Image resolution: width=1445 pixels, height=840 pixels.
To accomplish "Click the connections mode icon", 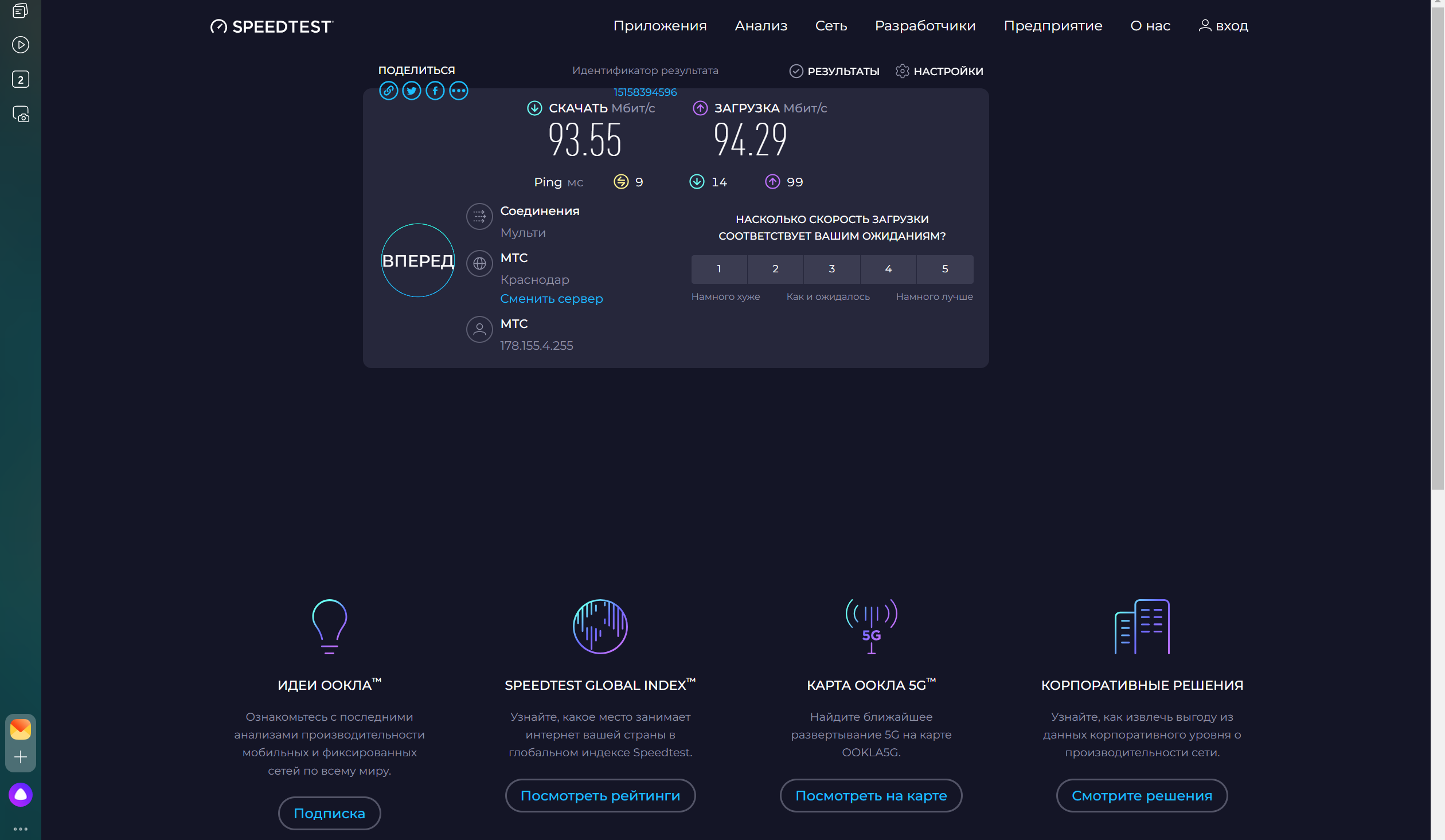I will pyautogui.click(x=479, y=217).
